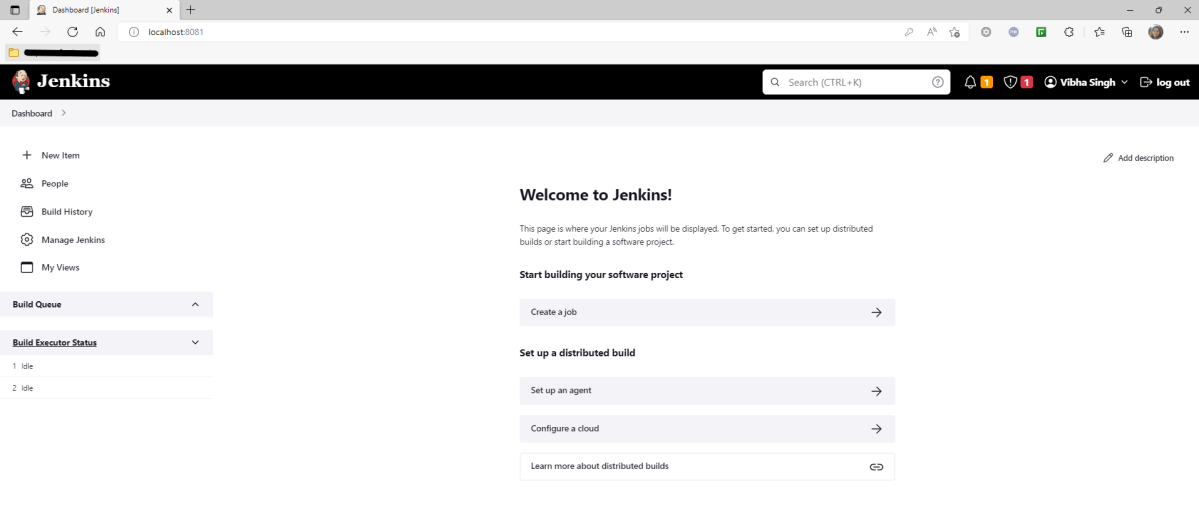Open the security shield warnings icon

pyautogui.click(x=1010, y=82)
